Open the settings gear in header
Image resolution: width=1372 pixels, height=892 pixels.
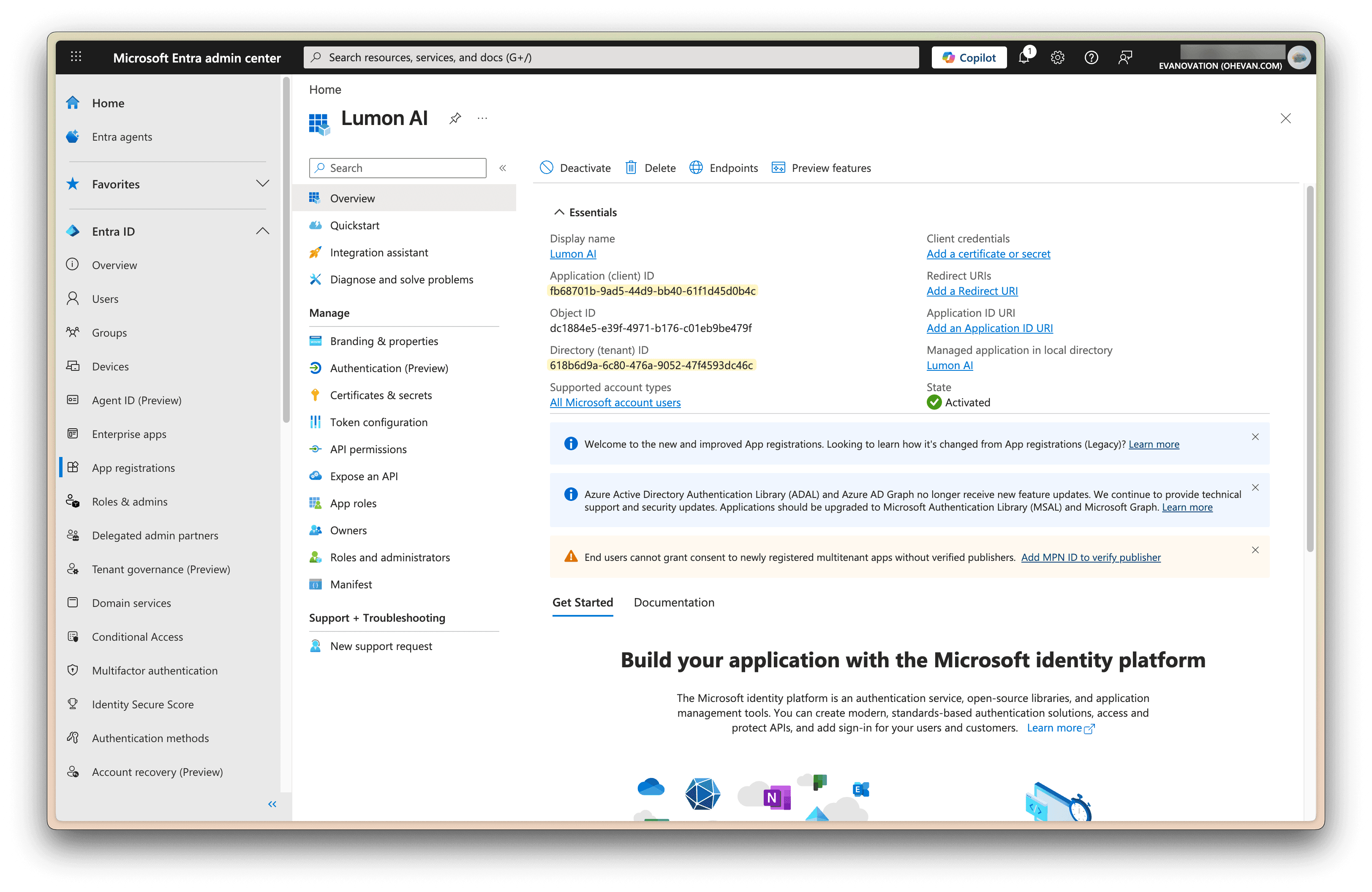[1057, 57]
